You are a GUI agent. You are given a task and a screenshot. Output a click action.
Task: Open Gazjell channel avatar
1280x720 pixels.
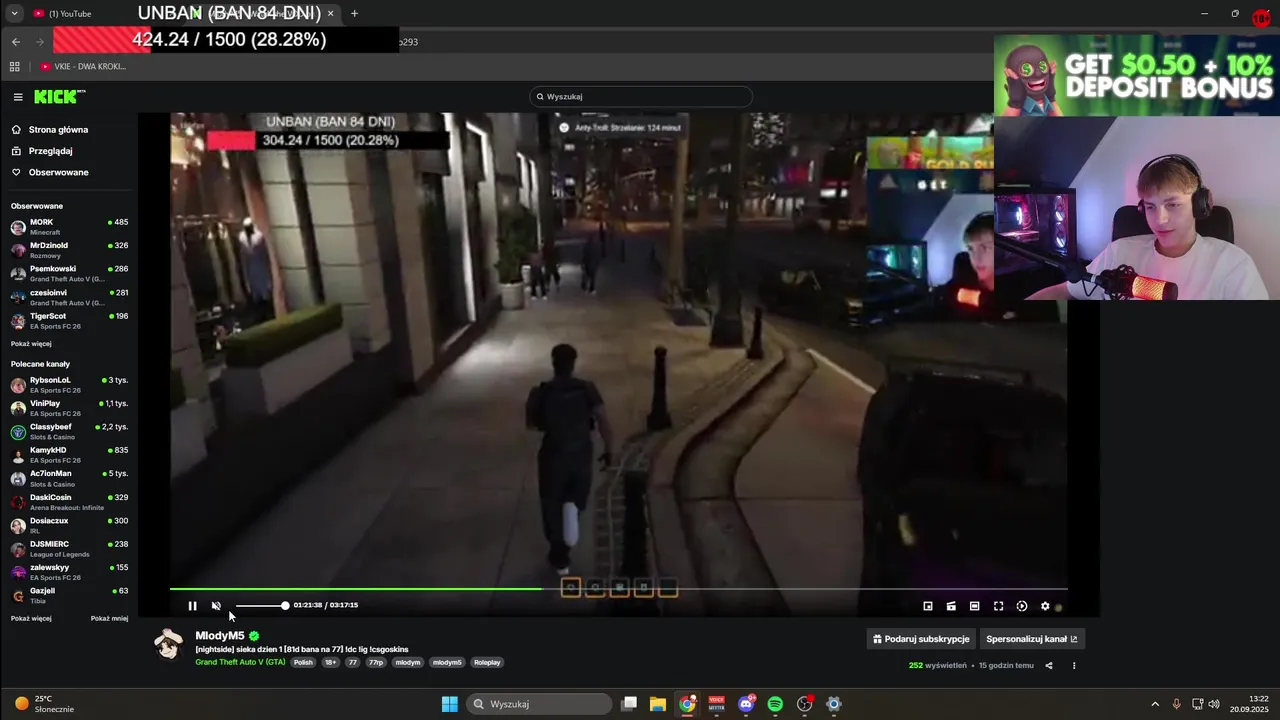pyautogui.click(x=18, y=595)
